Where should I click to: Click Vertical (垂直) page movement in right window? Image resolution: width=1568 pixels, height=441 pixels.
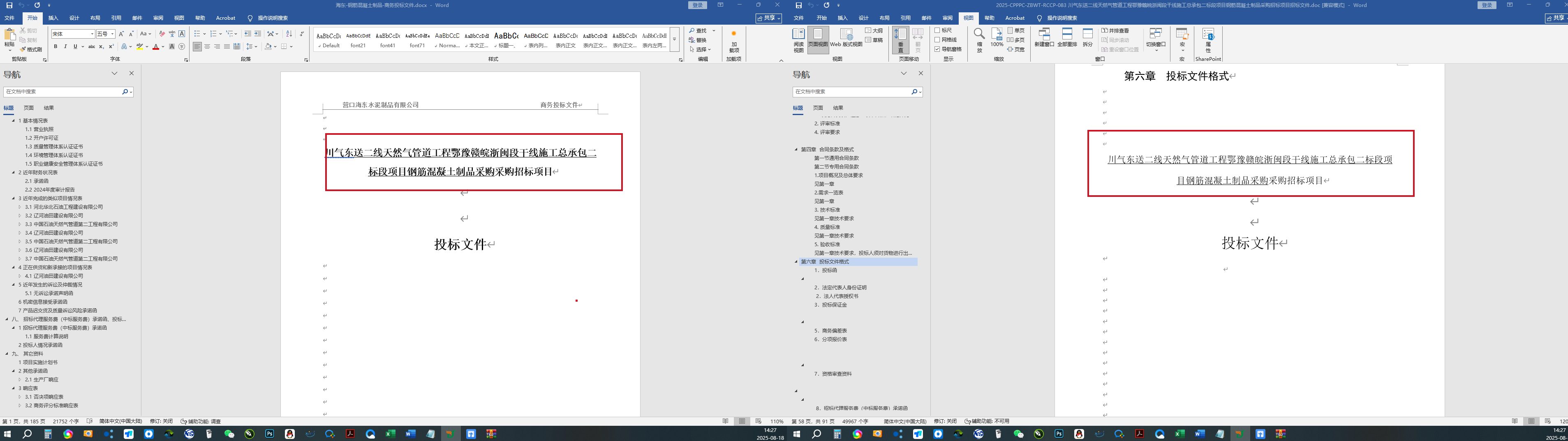[x=901, y=40]
